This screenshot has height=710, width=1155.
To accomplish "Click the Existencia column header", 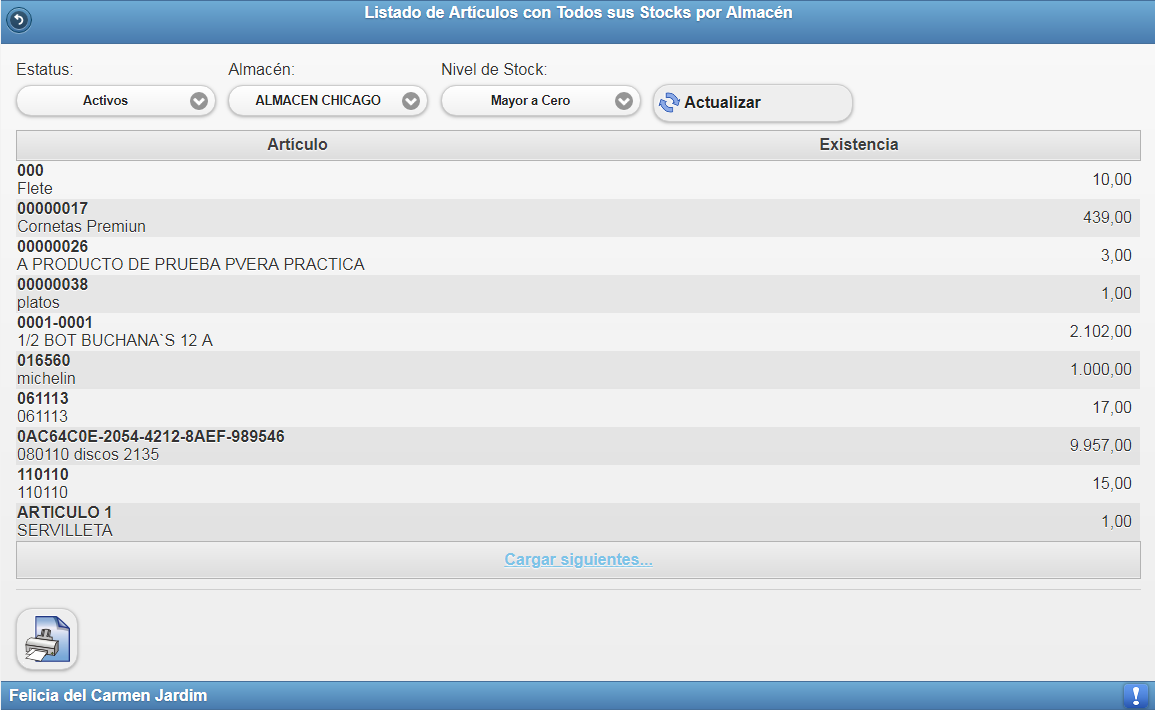I will pyautogui.click(x=859, y=145).
